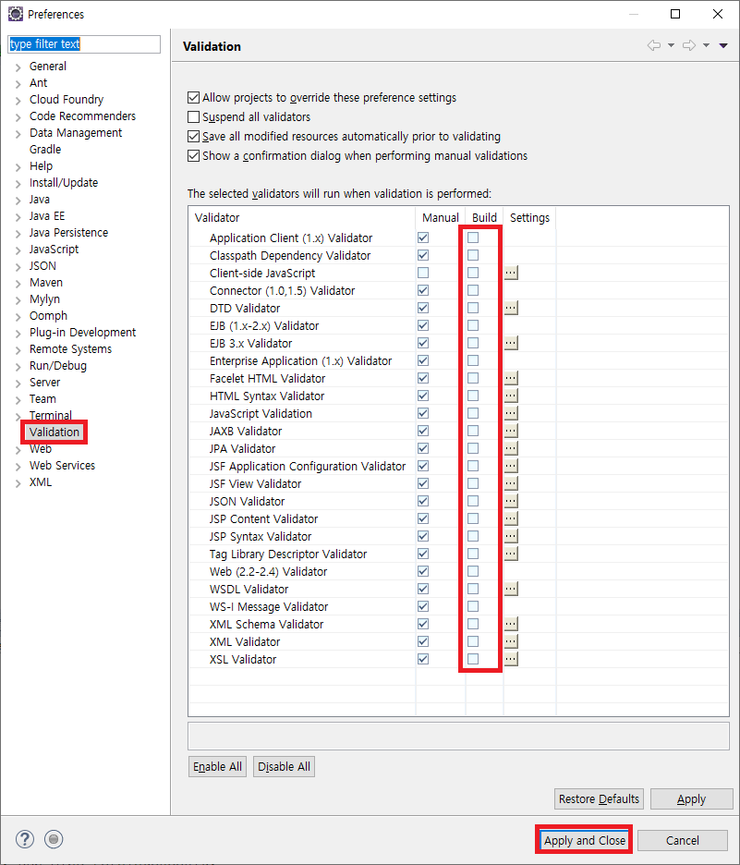This screenshot has height=865, width=740.
Task: Click the back navigation arrow icon
Action: (x=654, y=45)
